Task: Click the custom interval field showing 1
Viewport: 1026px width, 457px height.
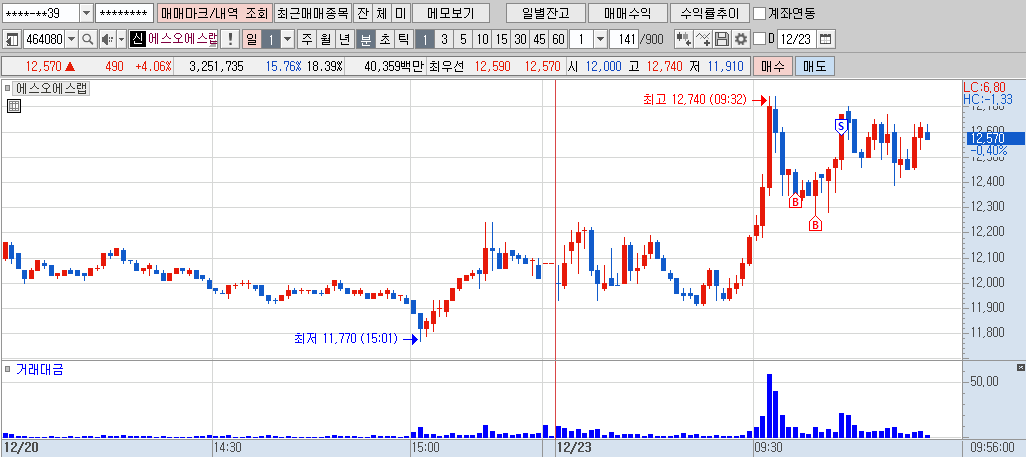Action: point(582,39)
